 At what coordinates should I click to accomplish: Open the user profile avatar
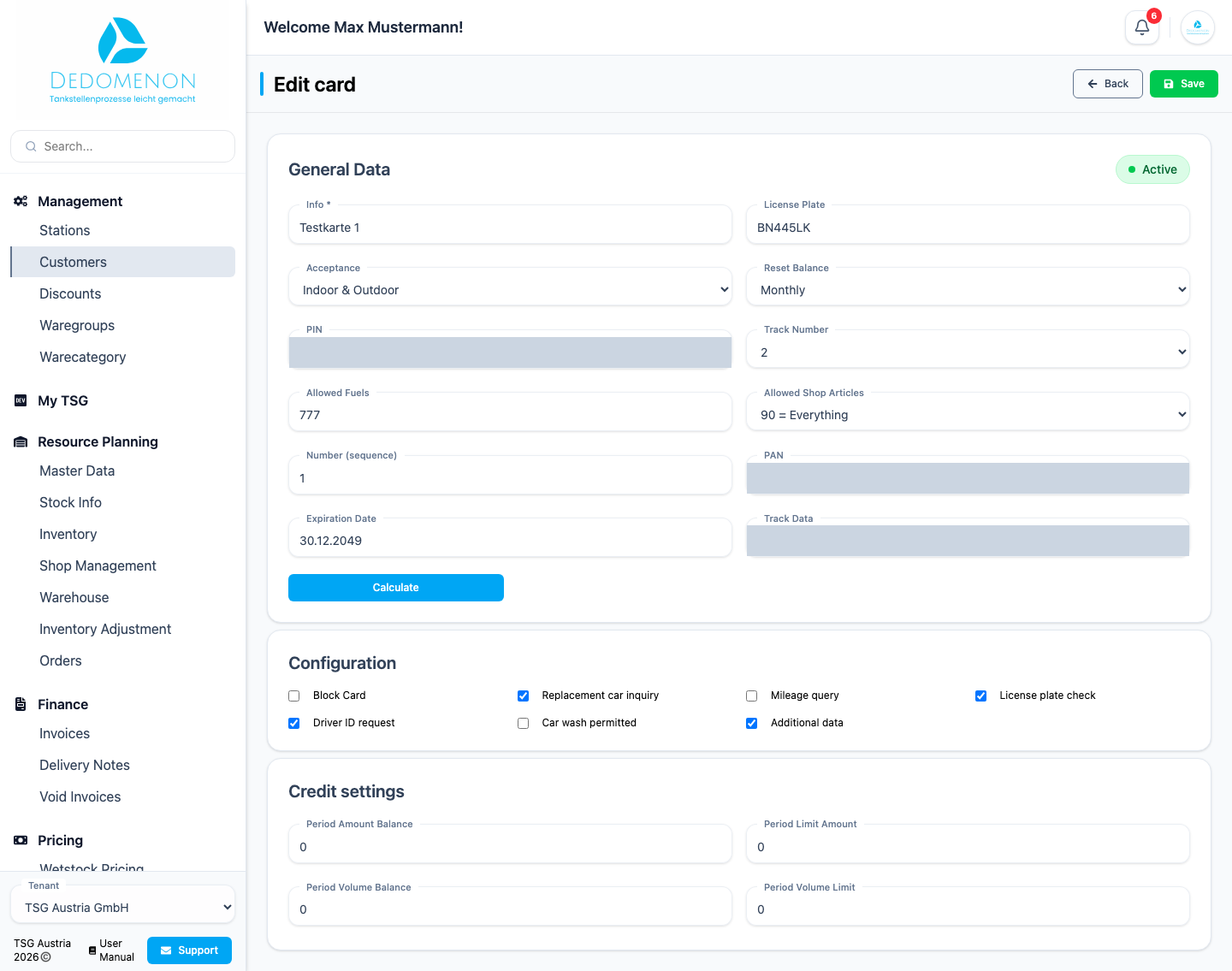pyautogui.click(x=1198, y=27)
